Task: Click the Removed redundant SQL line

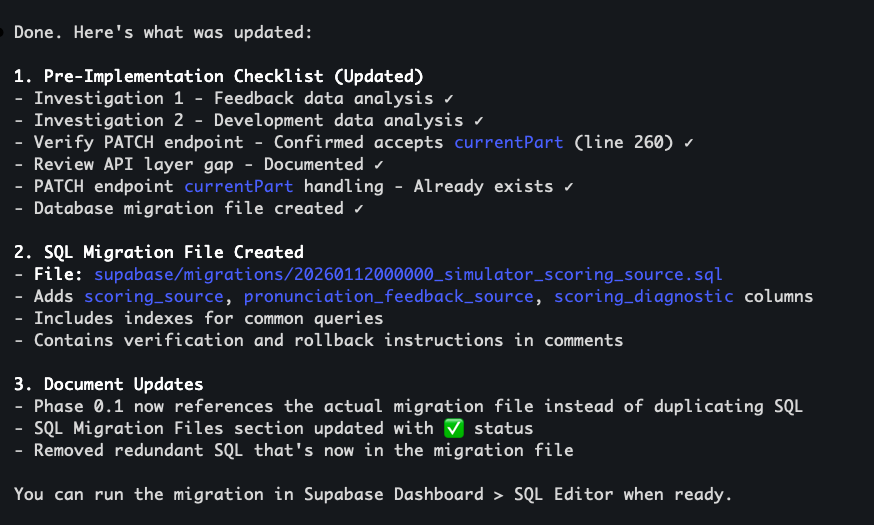Action: click(x=303, y=450)
